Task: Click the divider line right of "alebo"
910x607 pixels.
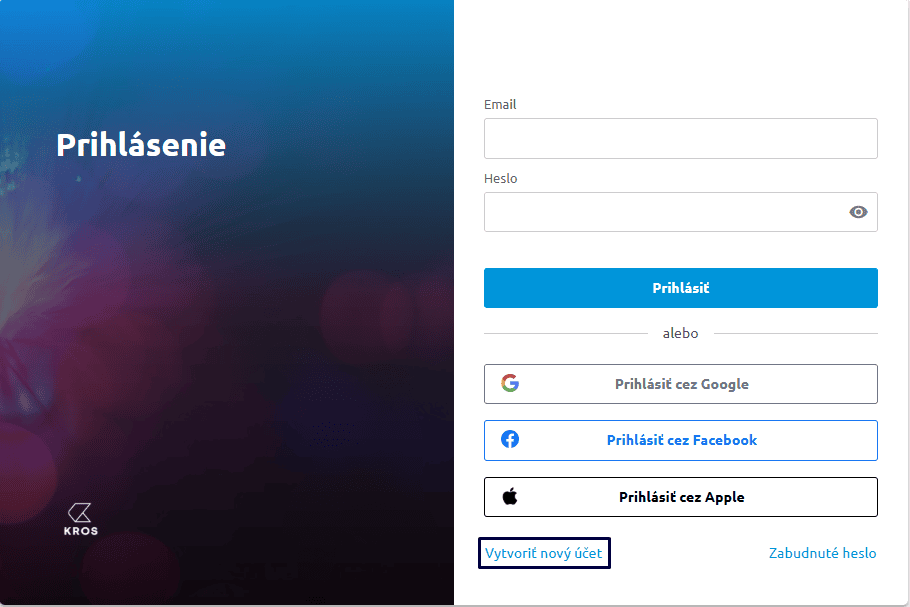Action: 795,333
